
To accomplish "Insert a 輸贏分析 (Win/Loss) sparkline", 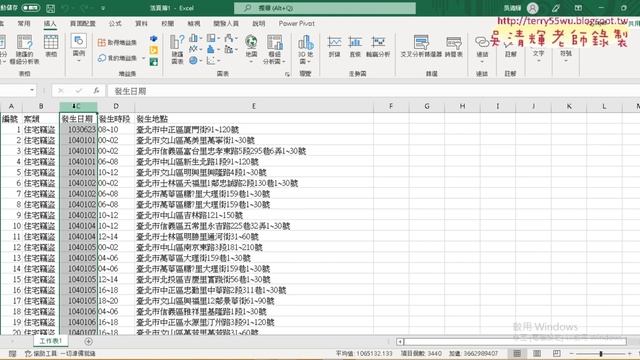I will click(x=378, y=47).
